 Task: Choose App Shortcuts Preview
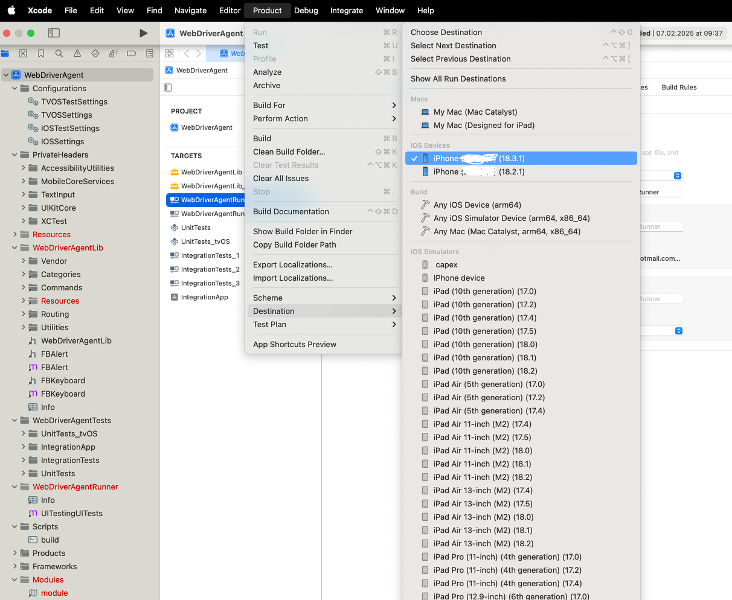coord(324,344)
